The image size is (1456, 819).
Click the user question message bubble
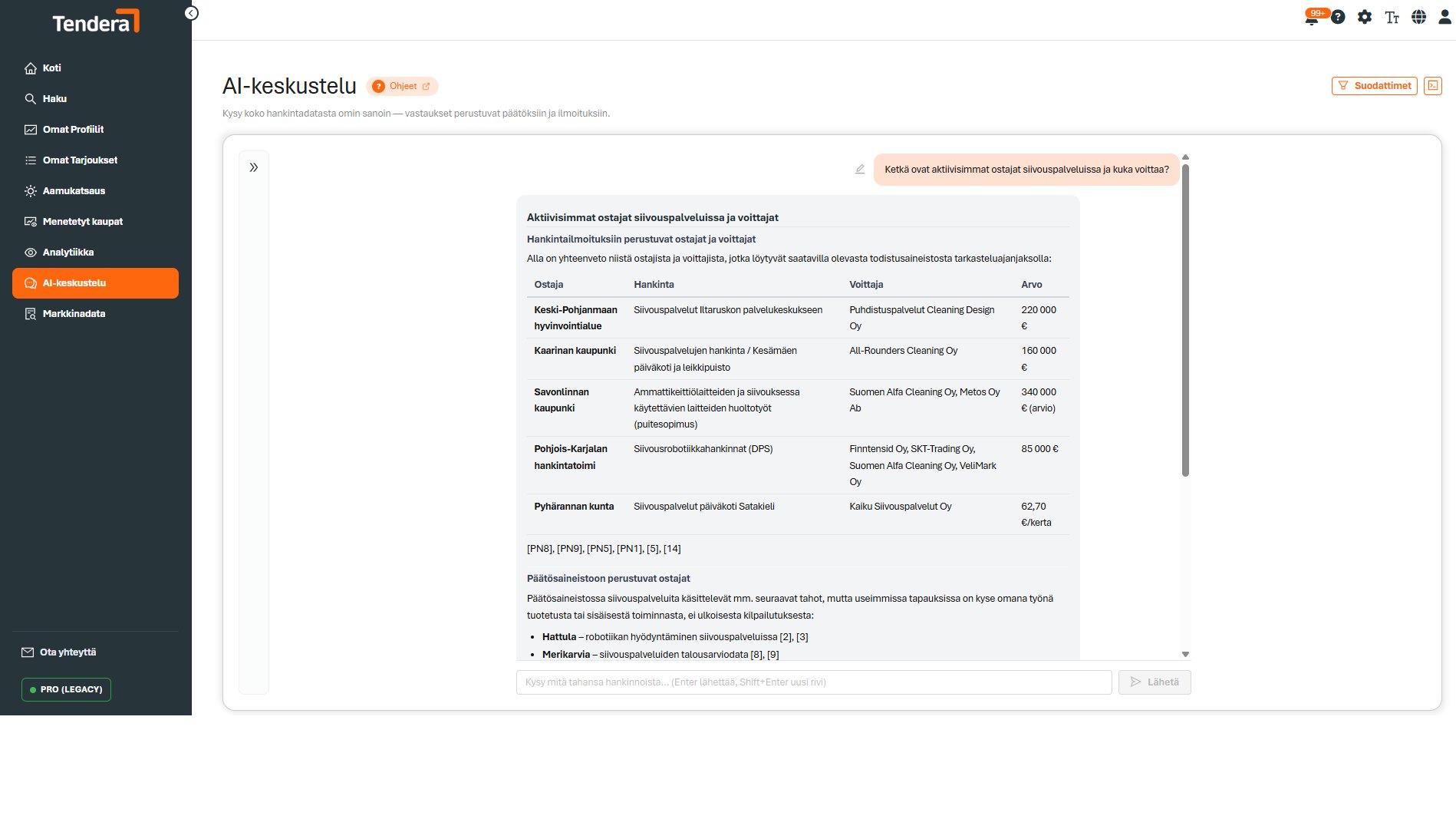coord(1026,170)
